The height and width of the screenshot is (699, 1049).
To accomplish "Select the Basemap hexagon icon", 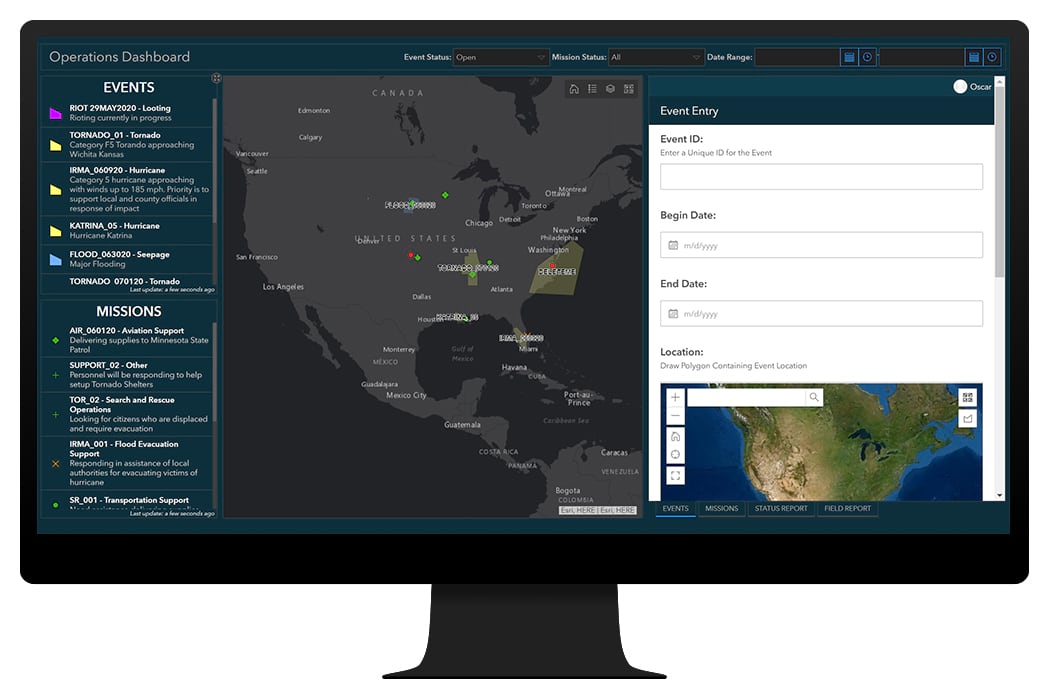I will click(x=610, y=89).
